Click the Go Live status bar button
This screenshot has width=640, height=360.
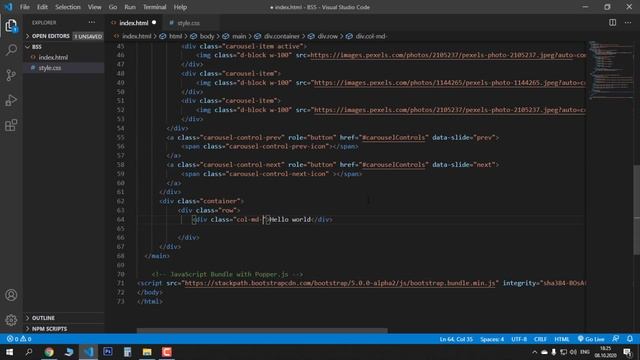[591, 339]
